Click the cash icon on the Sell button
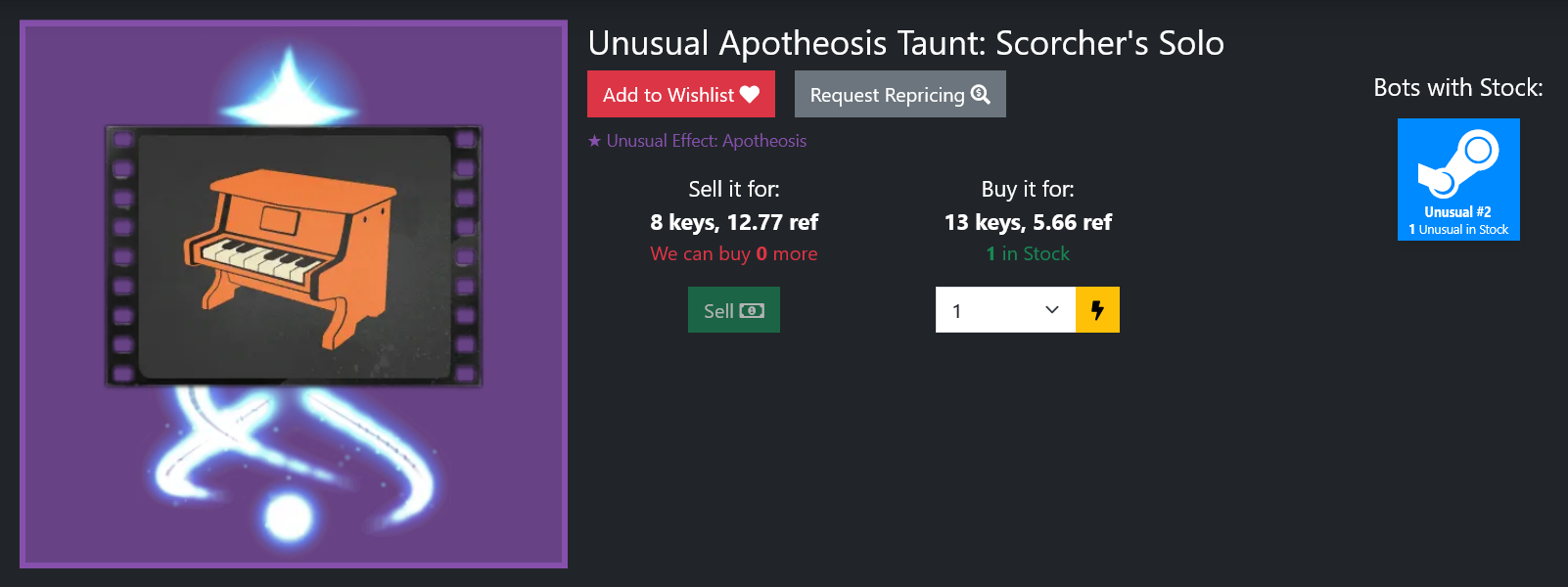This screenshot has height=587, width=1568. pos(752,311)
